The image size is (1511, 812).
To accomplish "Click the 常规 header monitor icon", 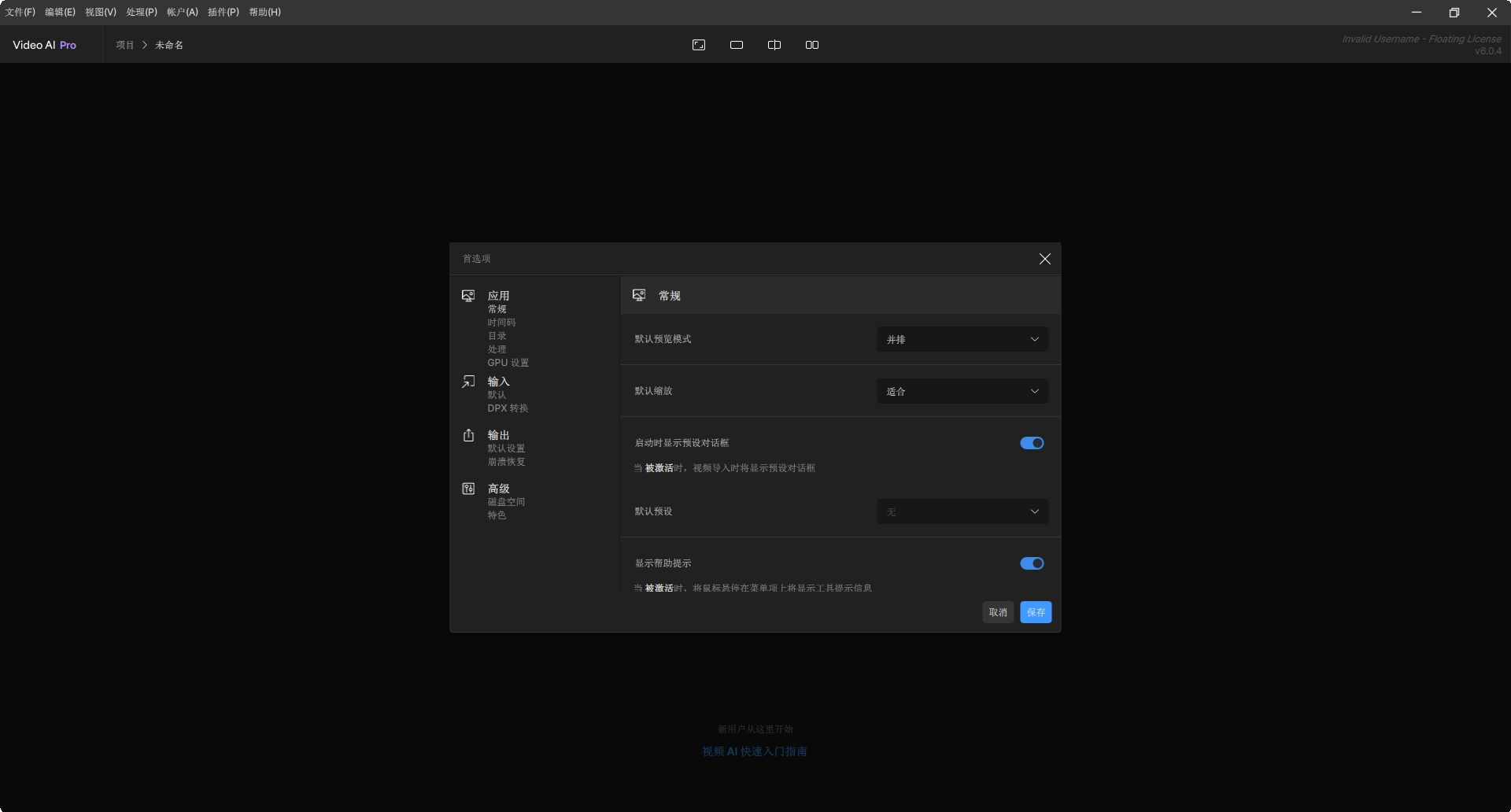I will (639, 295).
